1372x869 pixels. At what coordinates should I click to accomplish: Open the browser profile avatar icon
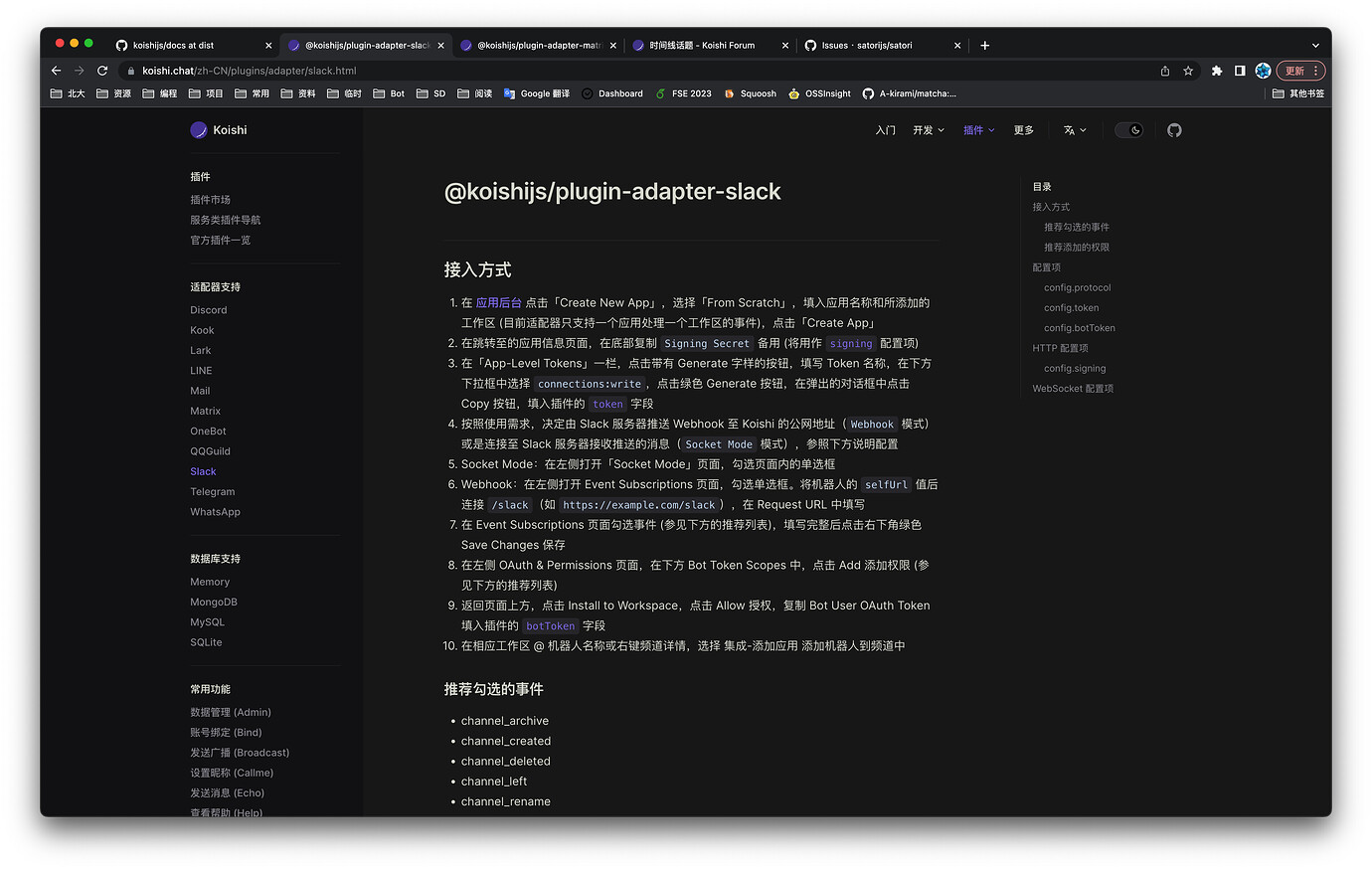tap(1263, 71)
